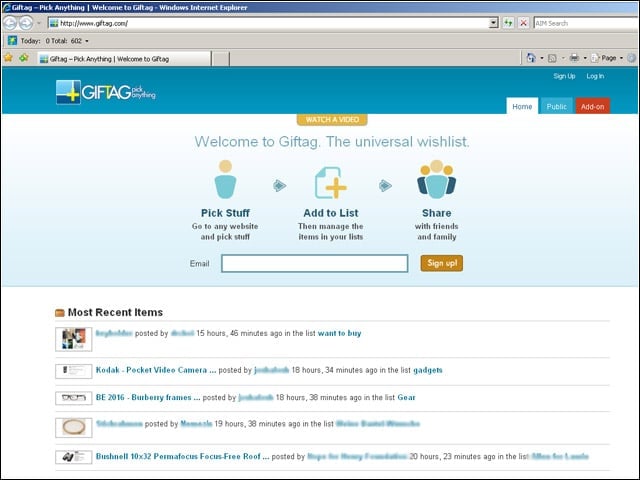Click the browser Back arrow button
This screenshot has width=640, height=480.
click(x=10, y=23)
